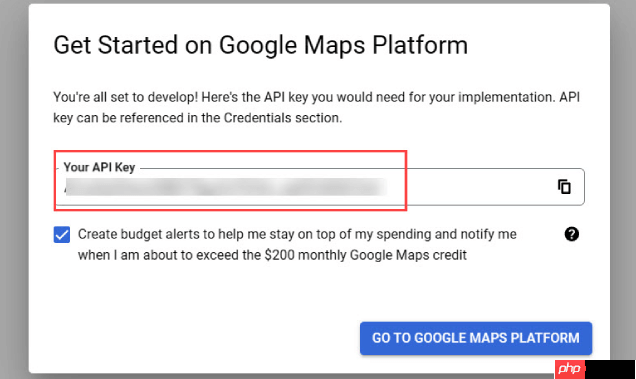Click the word 'Platform' in the dialog title

(x=420, y=45)
